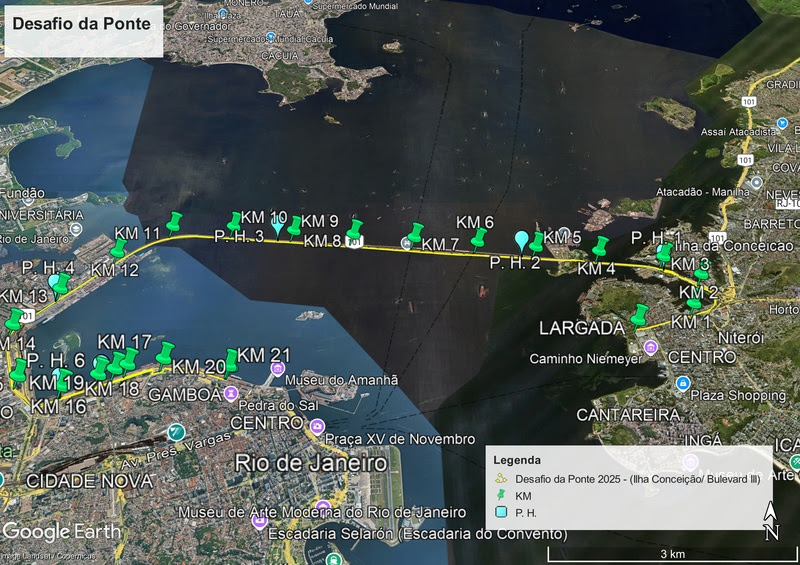Click the Pedra do Sal purple icon

tap(231, 394)
